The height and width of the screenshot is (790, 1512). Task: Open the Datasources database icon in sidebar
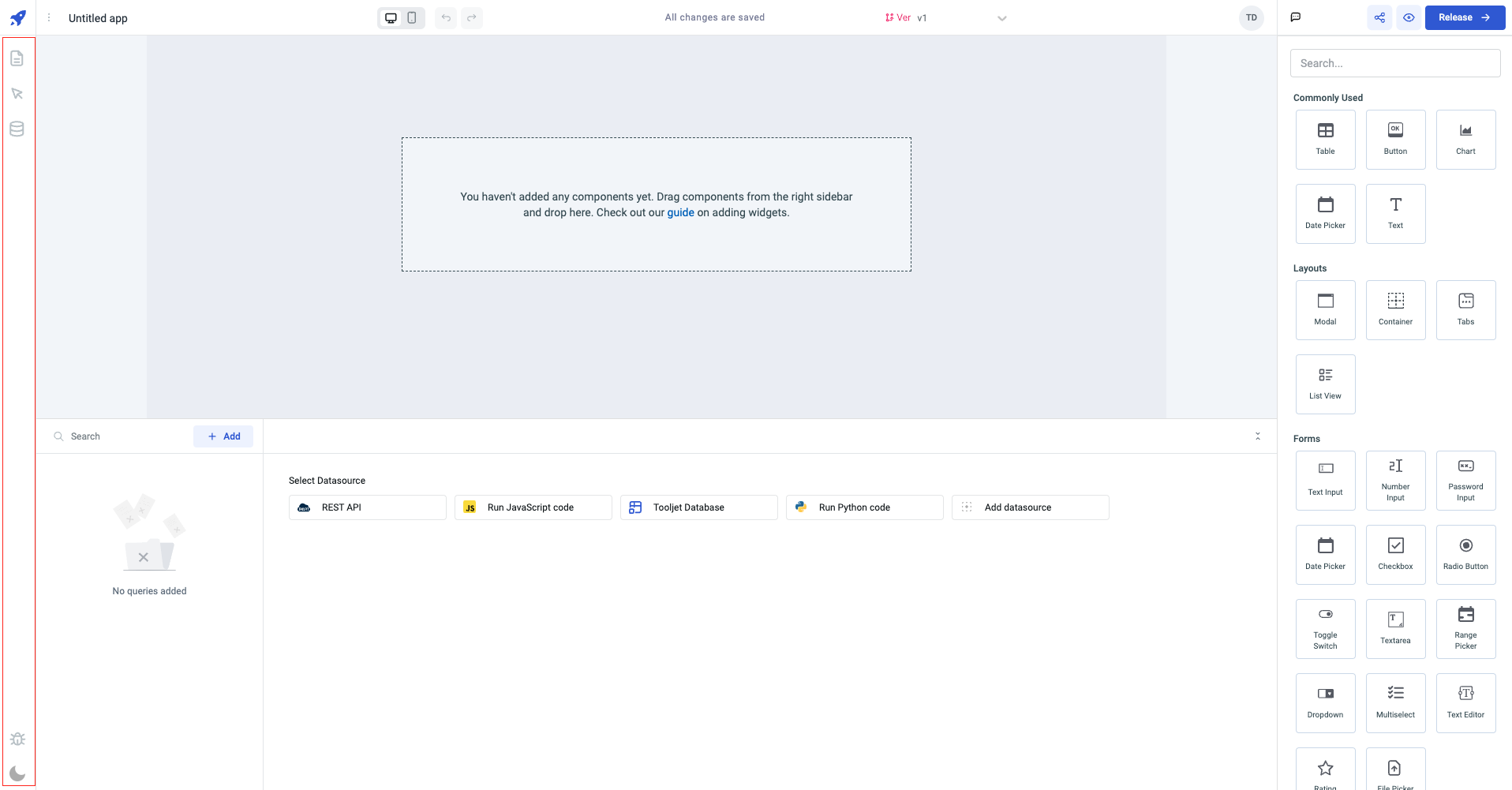(17, 129)
